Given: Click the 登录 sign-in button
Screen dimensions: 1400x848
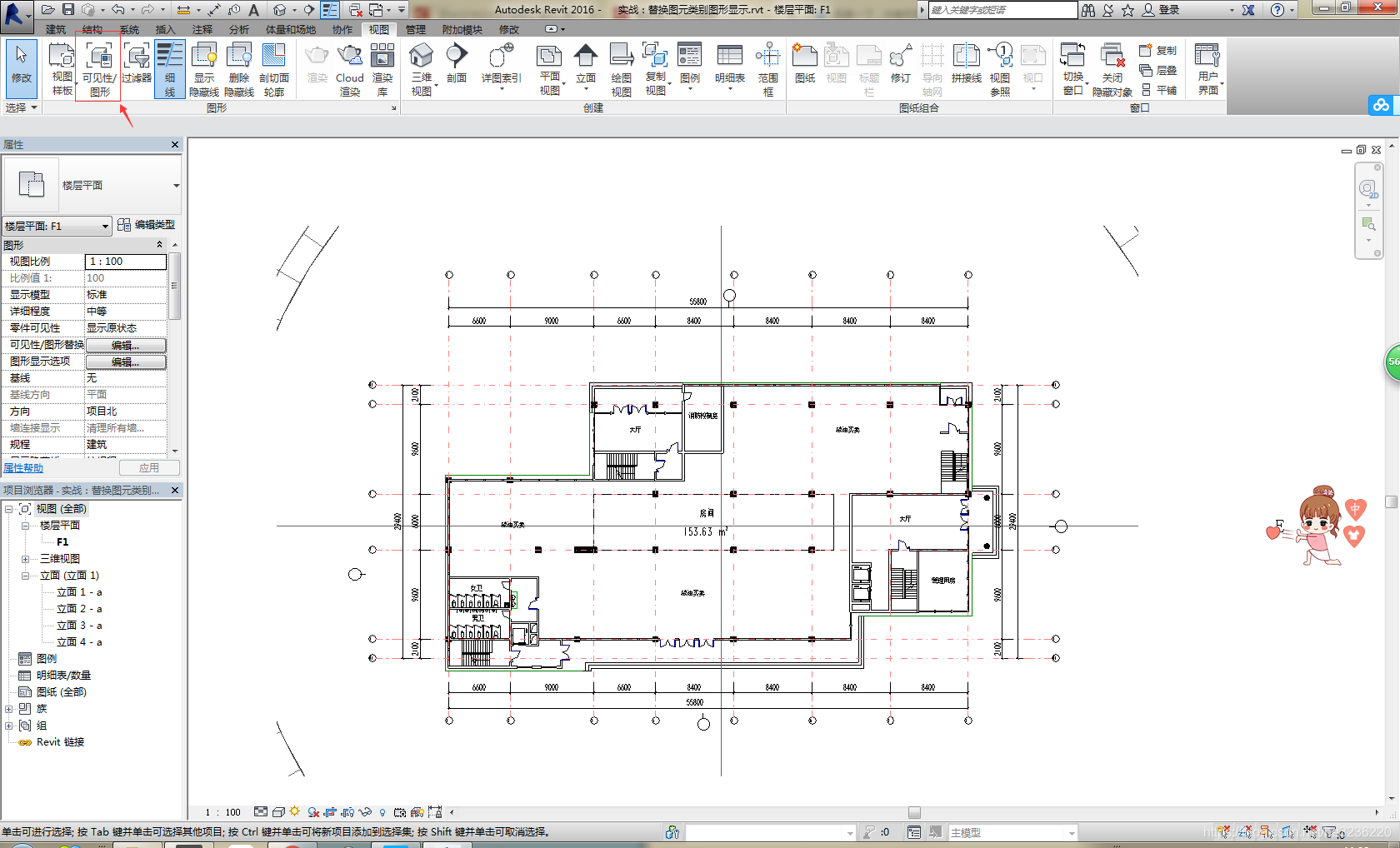Looking at the screenshot, I should tap(1162, 10).
